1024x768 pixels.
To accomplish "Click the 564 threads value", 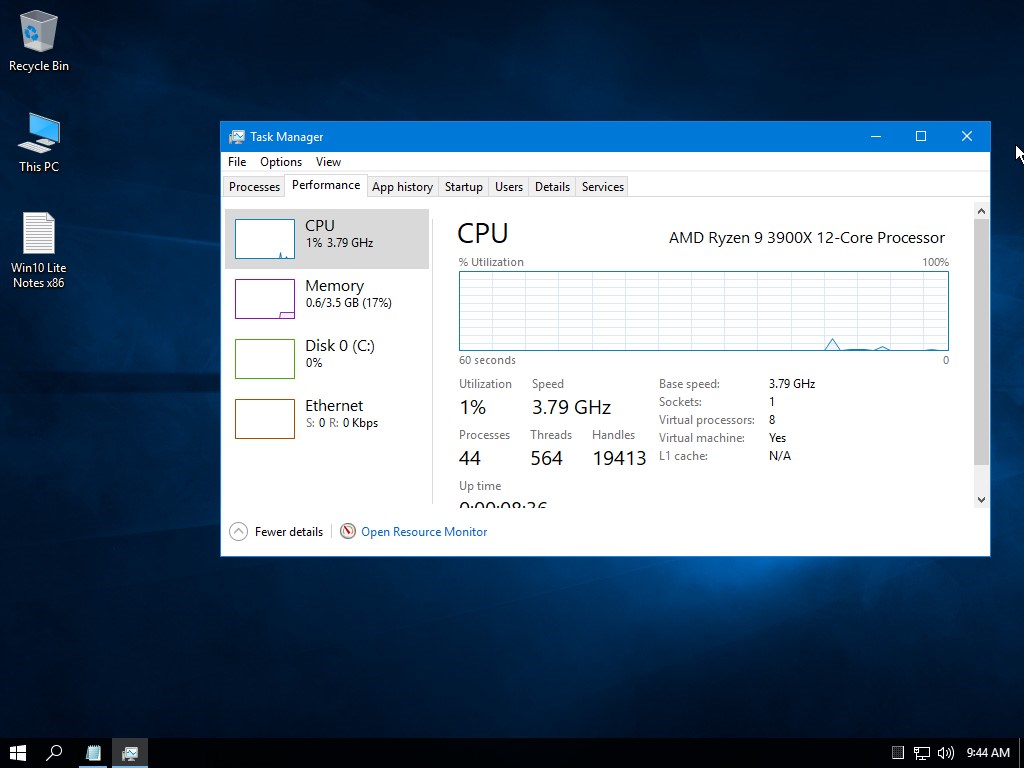I will click(x=547, y=458).
